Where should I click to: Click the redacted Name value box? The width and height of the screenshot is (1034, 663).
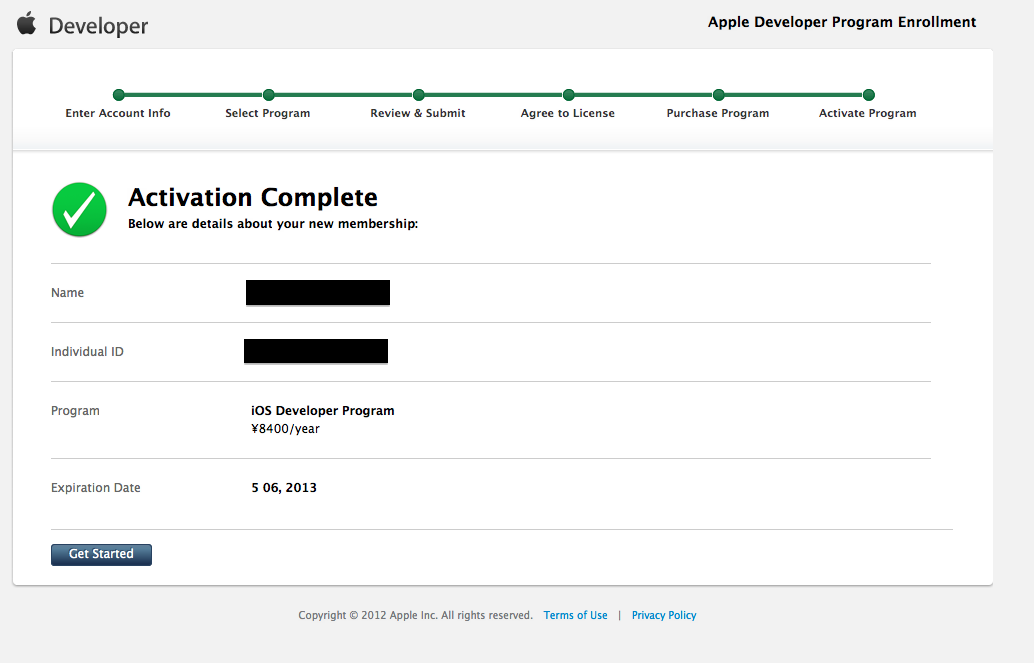click(x=318, y=293)
